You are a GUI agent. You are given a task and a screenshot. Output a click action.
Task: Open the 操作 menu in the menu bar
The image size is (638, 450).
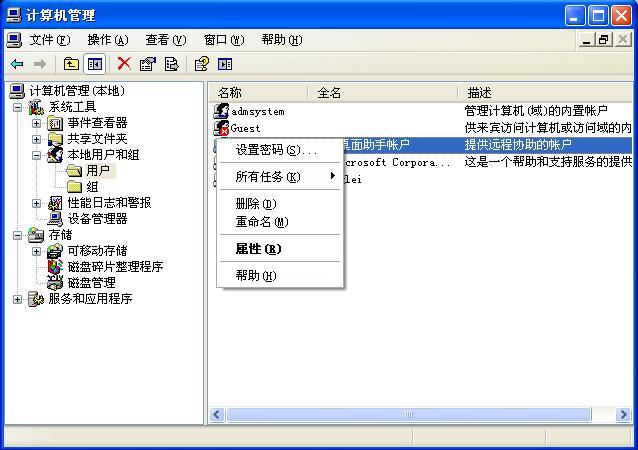pos(107,40)
